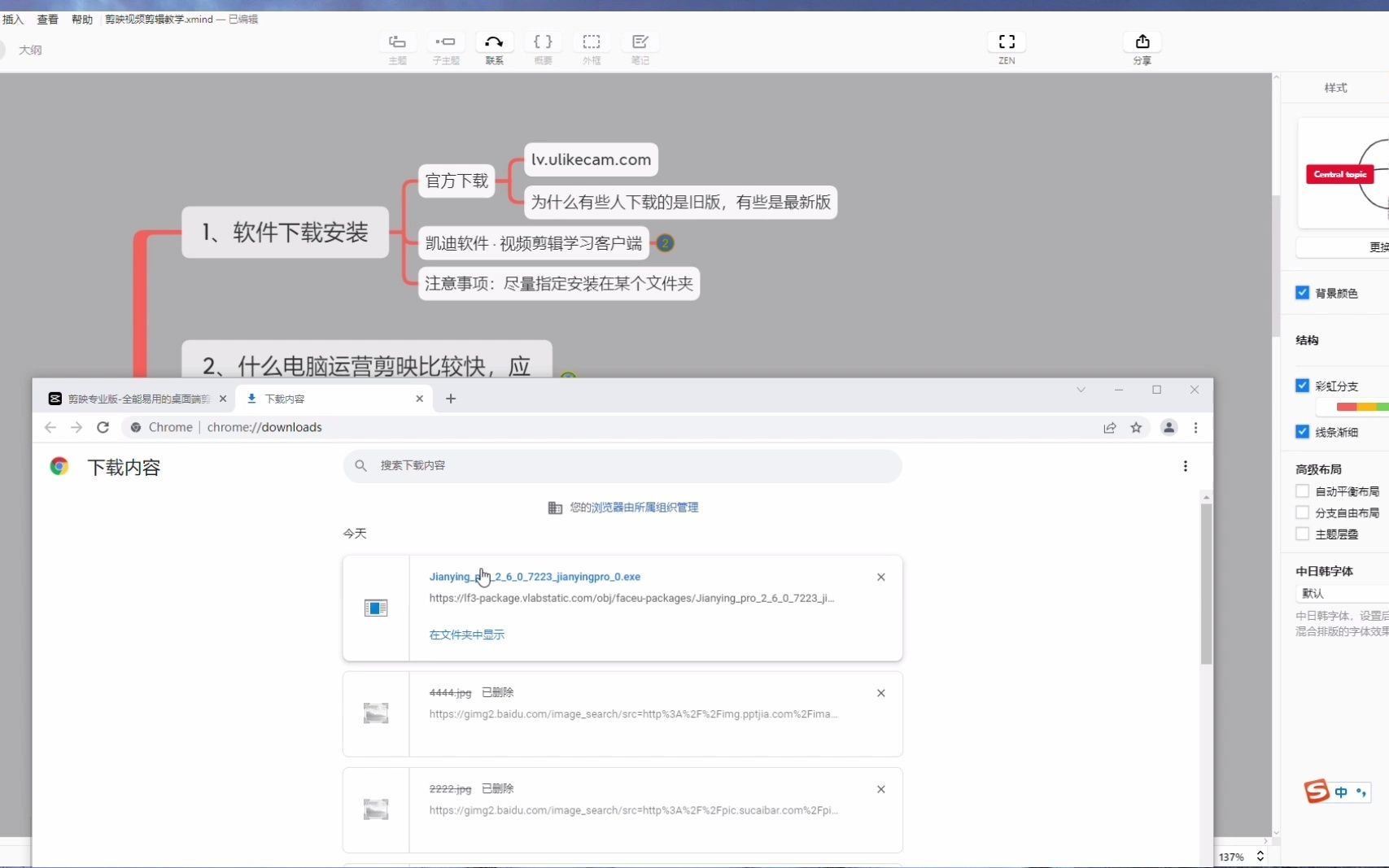Close the 剪映专业版 browser tab
Screen dimensions: 1389x868
point(223,399)
